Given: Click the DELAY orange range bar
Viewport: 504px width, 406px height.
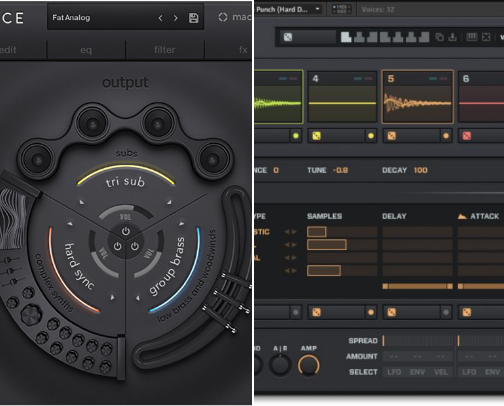Looking at the screenshot, I should click(417, 286).
